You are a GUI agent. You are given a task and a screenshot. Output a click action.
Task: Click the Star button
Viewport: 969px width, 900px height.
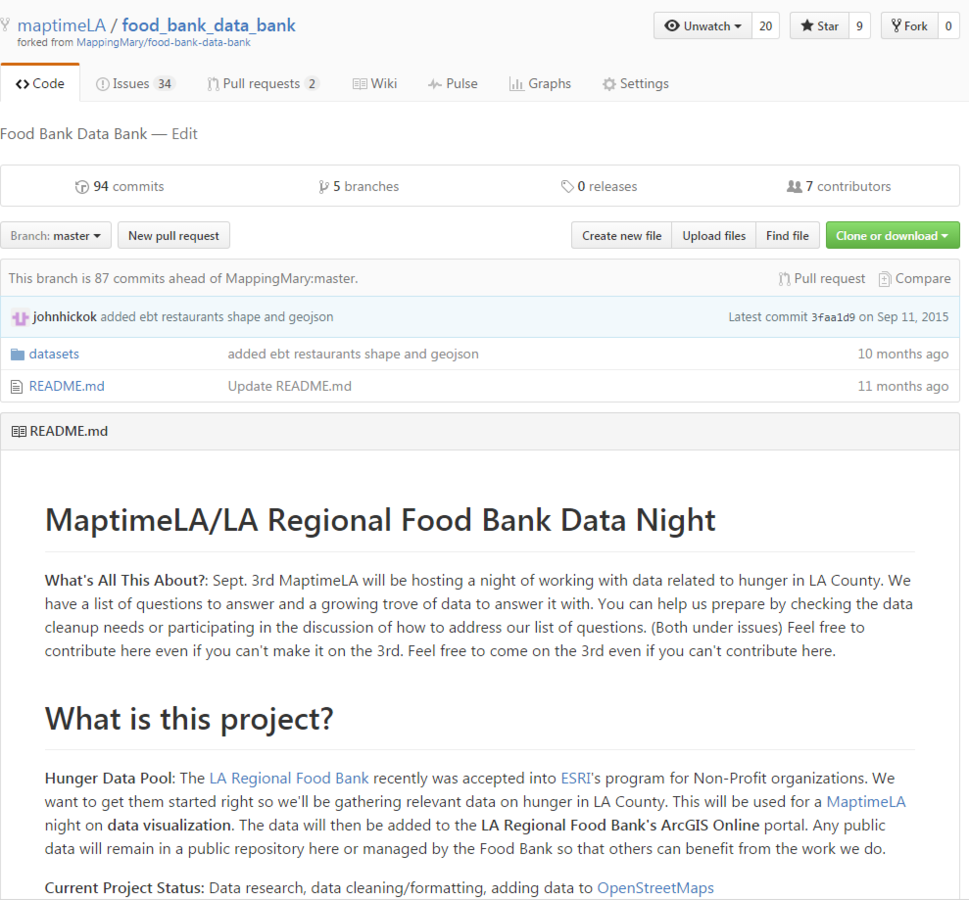(x=819, y=26)
